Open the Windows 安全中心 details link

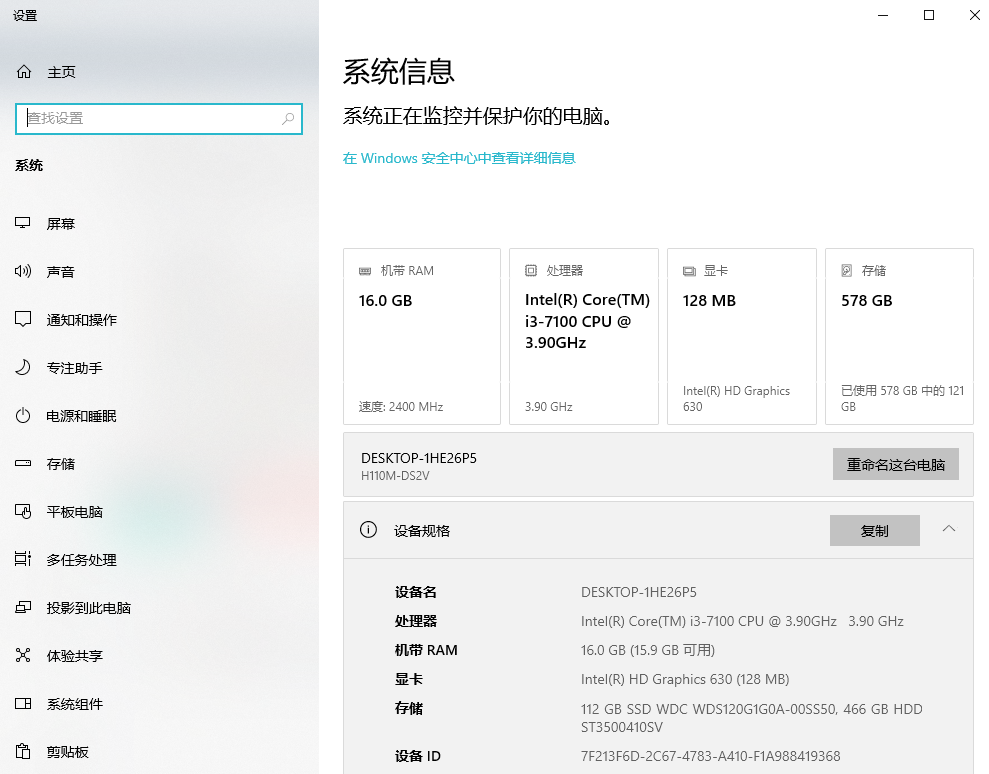click(460, 158)
